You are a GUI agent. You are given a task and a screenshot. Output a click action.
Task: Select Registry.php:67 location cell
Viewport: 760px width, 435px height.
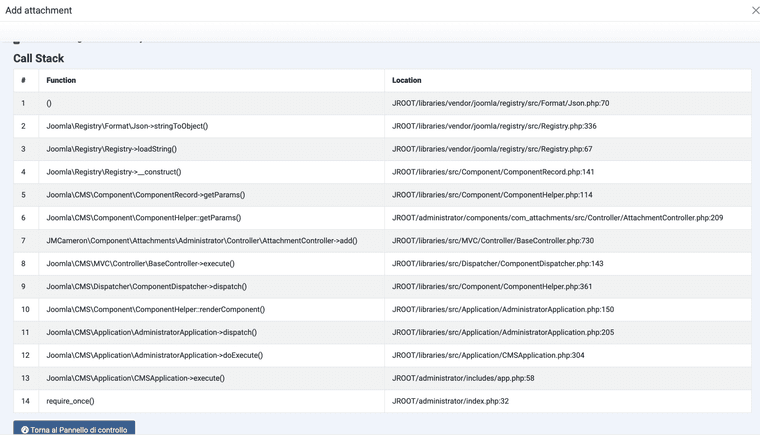coord(568,149)
